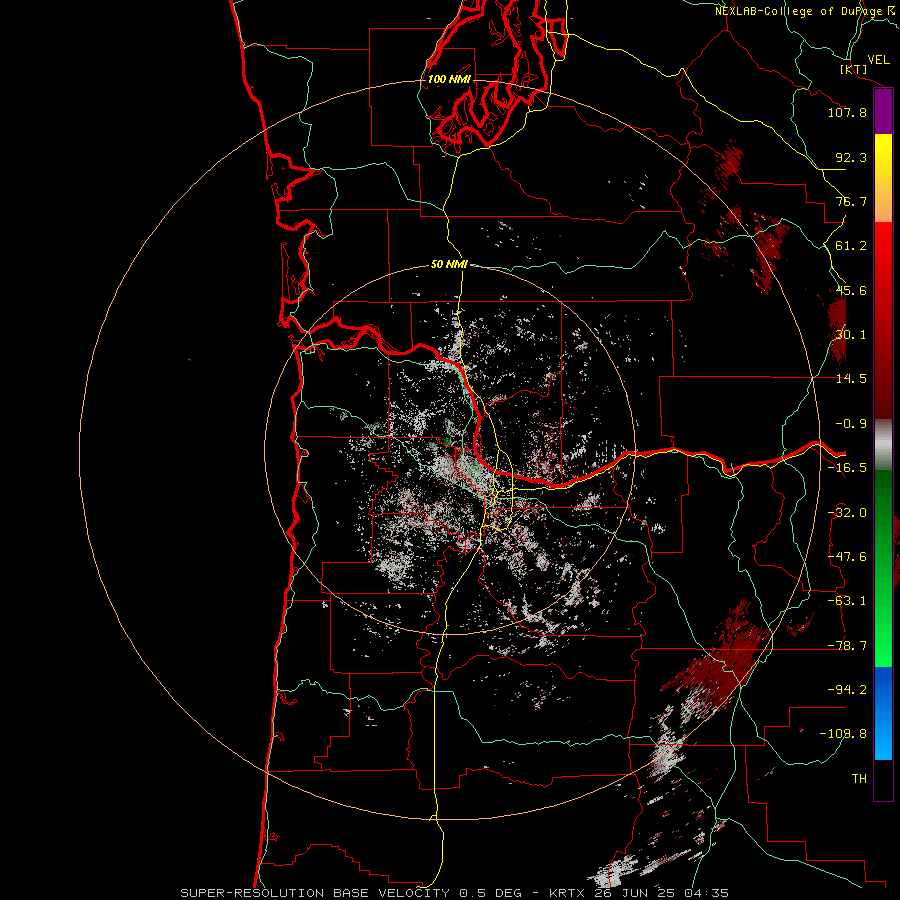Click the '100 NMI' range ring label
The image size is (900, 900).
[449, 79]
